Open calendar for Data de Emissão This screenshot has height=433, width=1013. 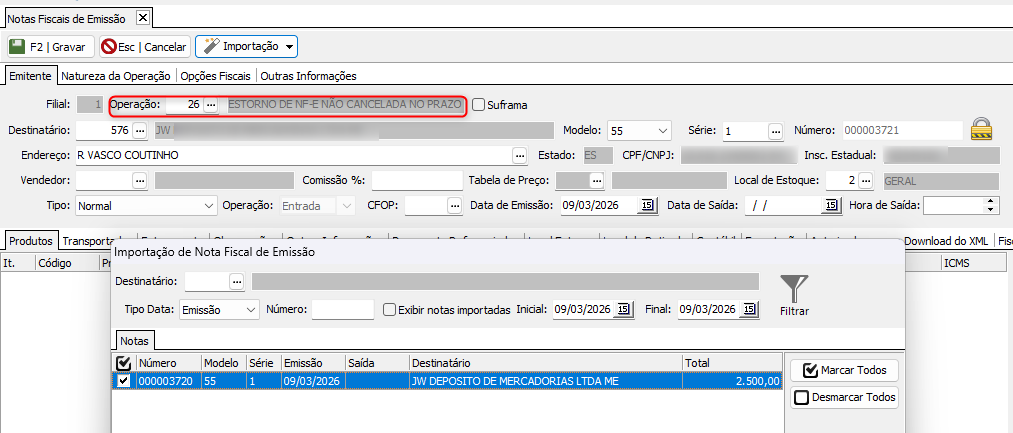[647, 205]
